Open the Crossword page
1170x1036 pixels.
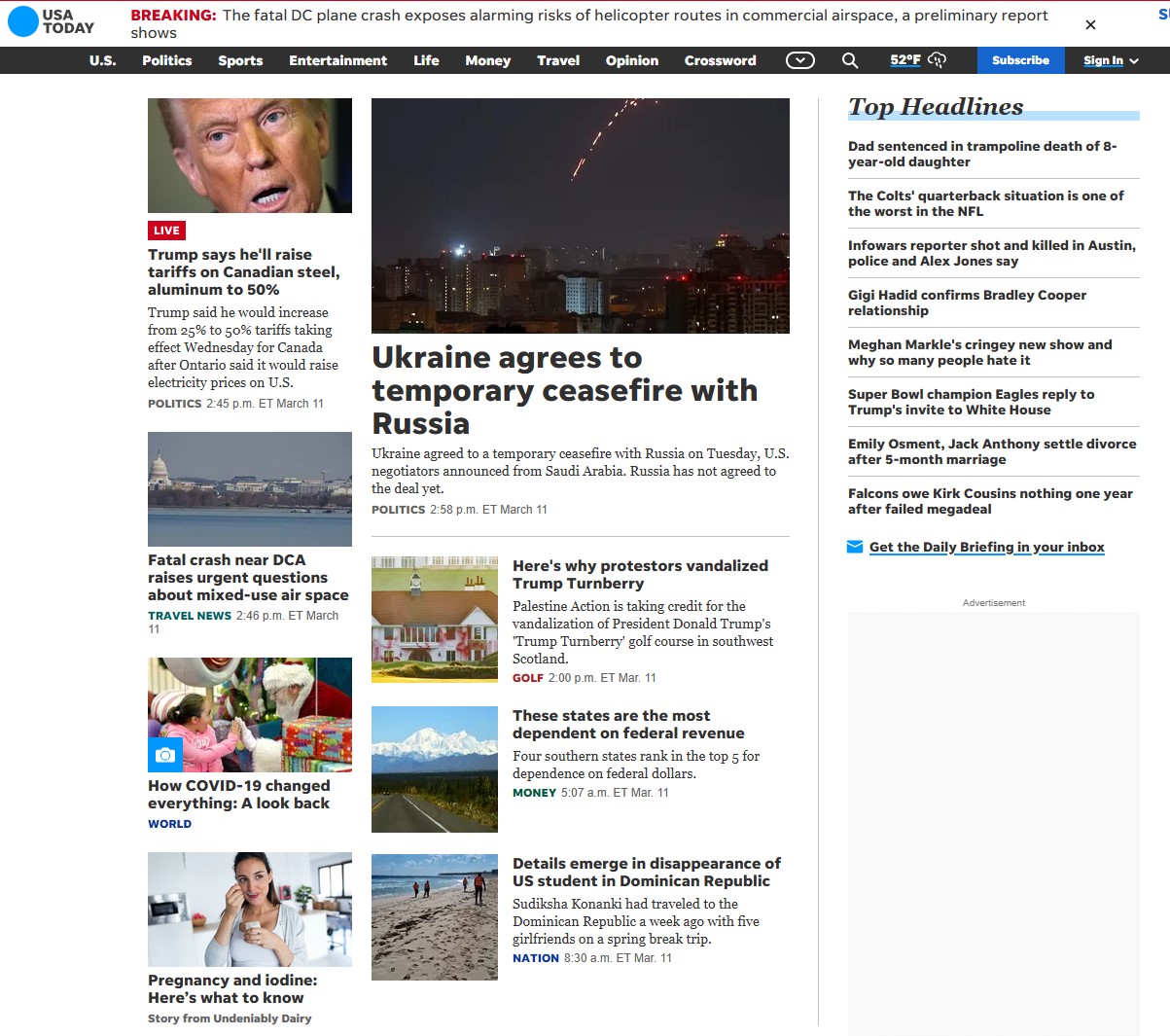[x=720, y=60]
